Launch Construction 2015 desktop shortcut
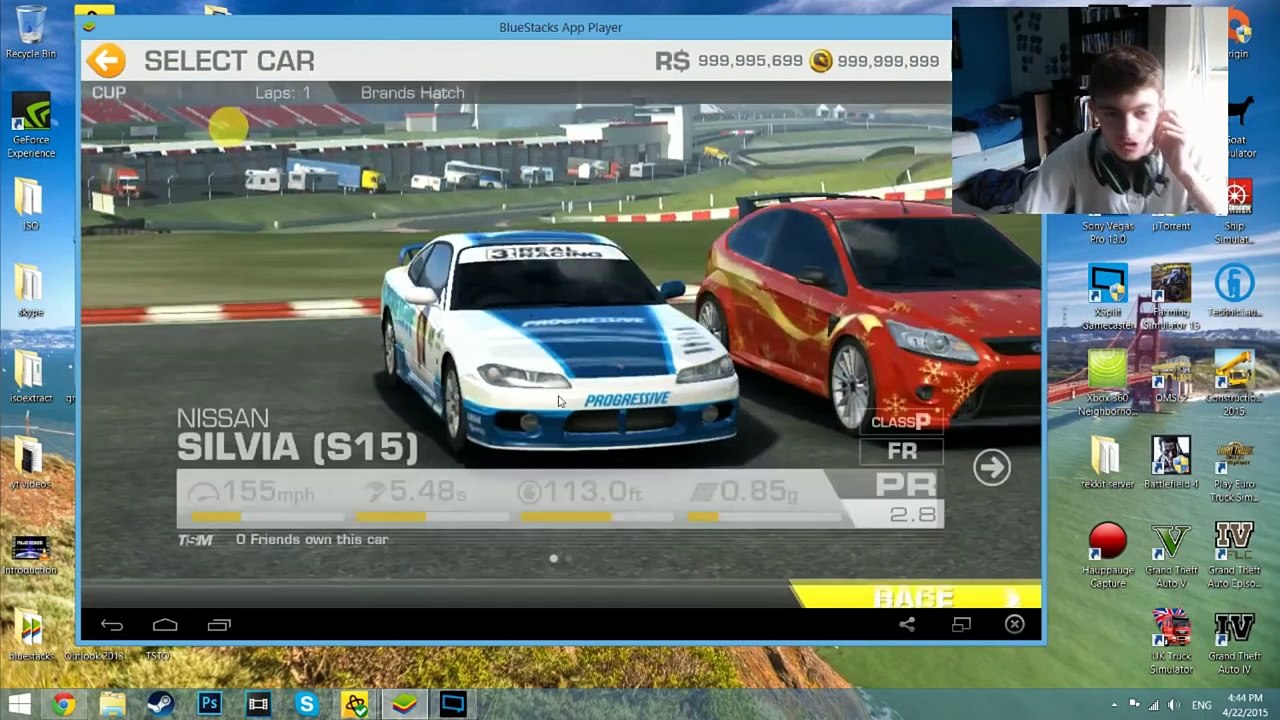 click(1234, 384)
